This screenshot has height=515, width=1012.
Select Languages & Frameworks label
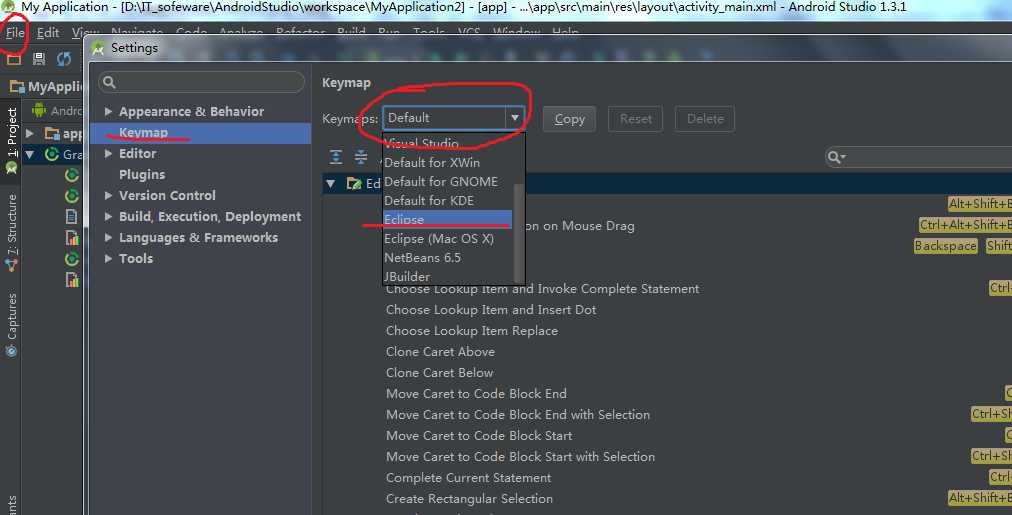click(198, 237)
